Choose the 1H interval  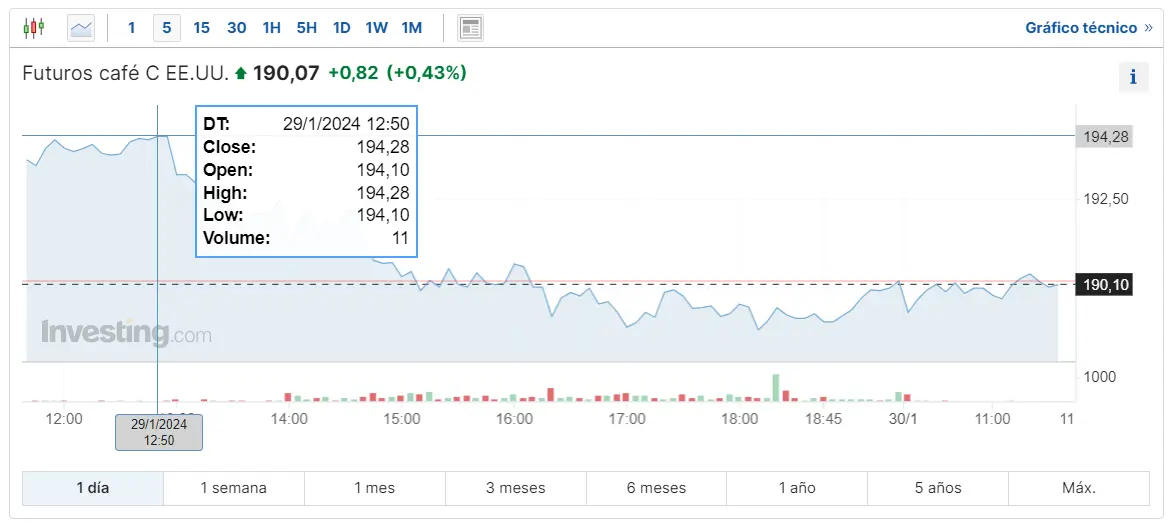(272, 28)
